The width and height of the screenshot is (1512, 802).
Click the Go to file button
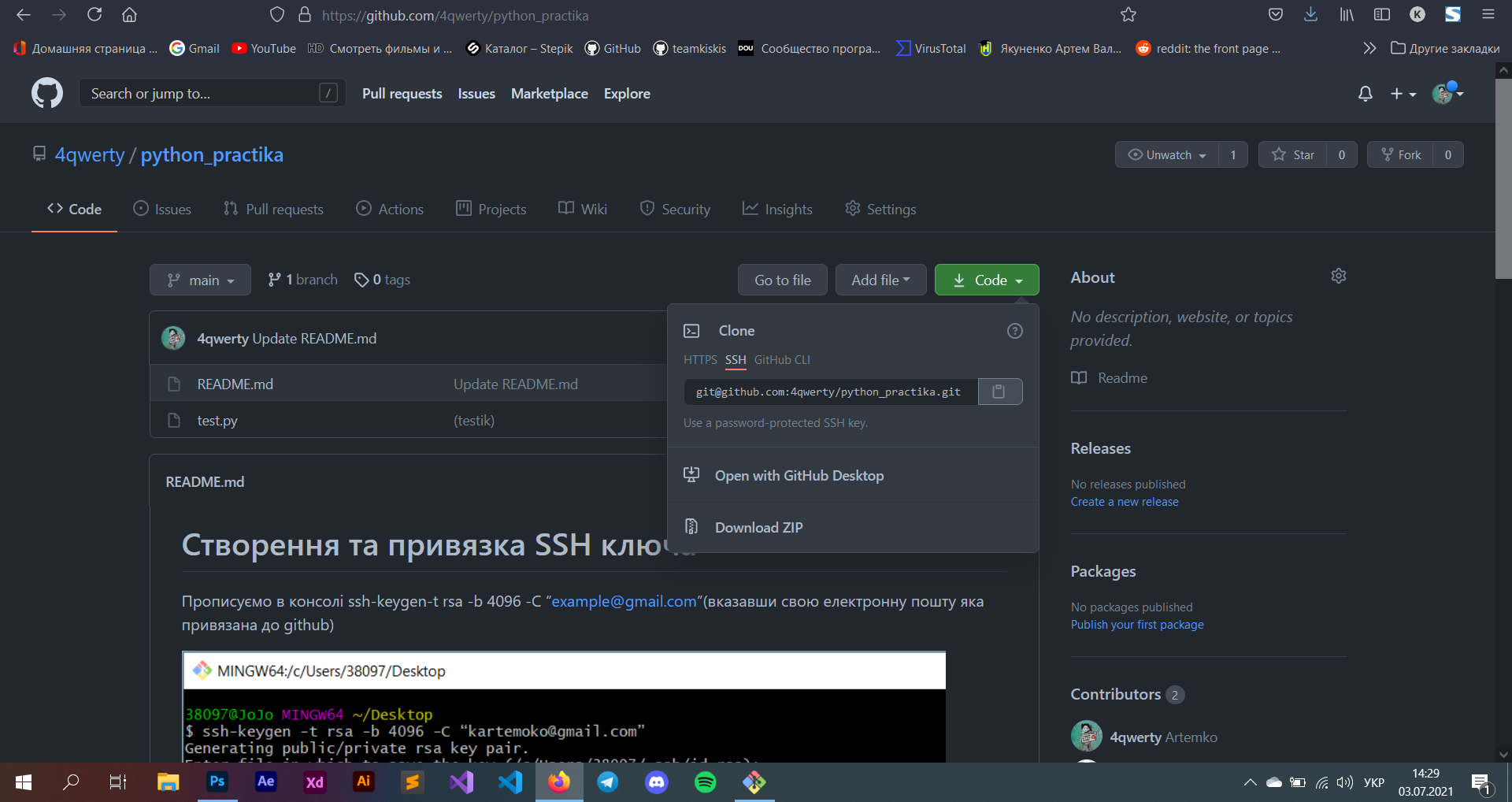(x=782, y=280)
